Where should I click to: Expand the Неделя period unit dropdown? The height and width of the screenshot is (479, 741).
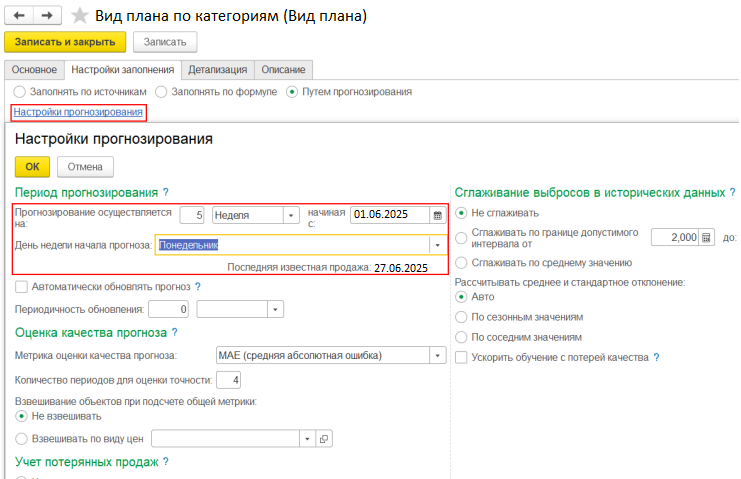pos(291,215)
